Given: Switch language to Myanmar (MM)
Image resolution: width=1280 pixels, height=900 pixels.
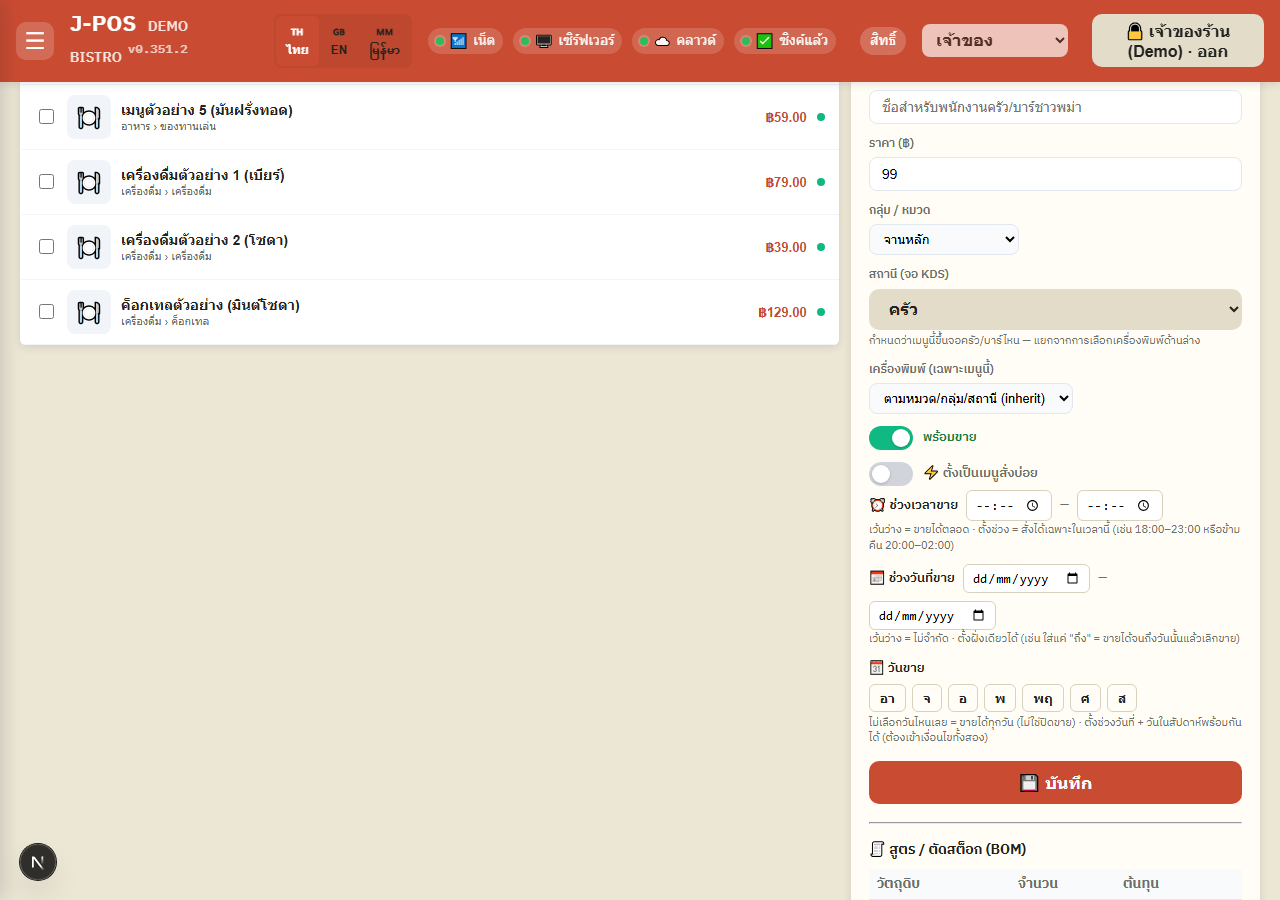Looking at the screenshot, I should point(385,42).
